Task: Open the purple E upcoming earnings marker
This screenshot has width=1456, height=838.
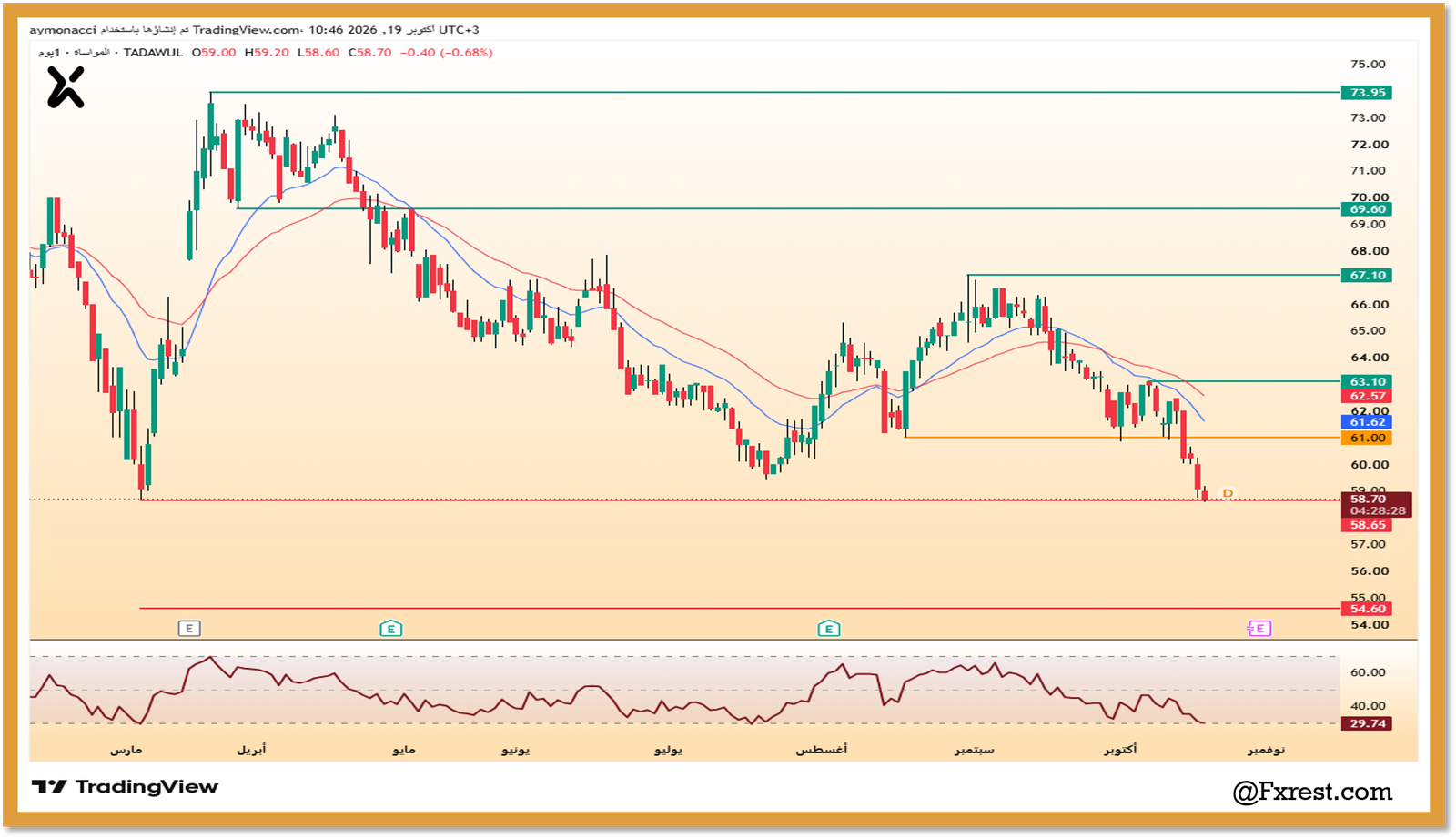Action: 1259,629
